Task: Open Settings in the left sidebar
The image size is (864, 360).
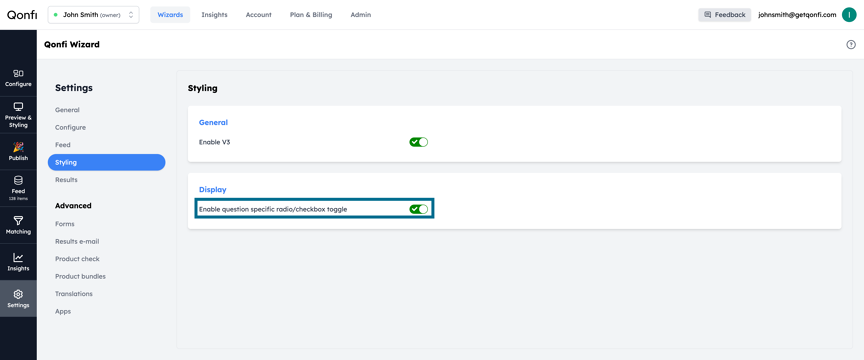Action: click(18, 298)
